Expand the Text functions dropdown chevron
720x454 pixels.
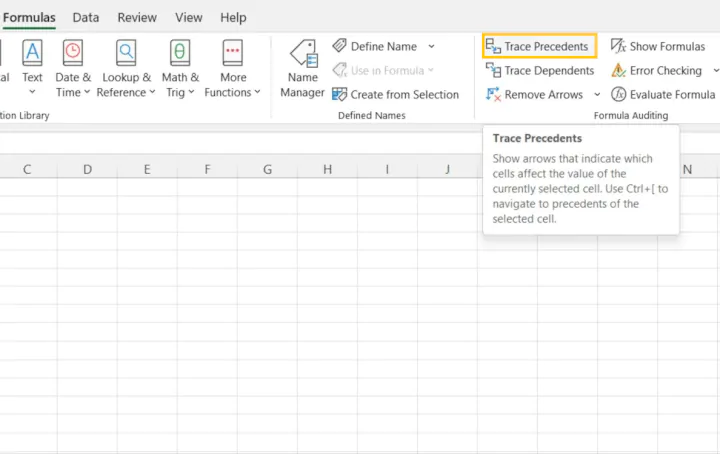(32, 92)
